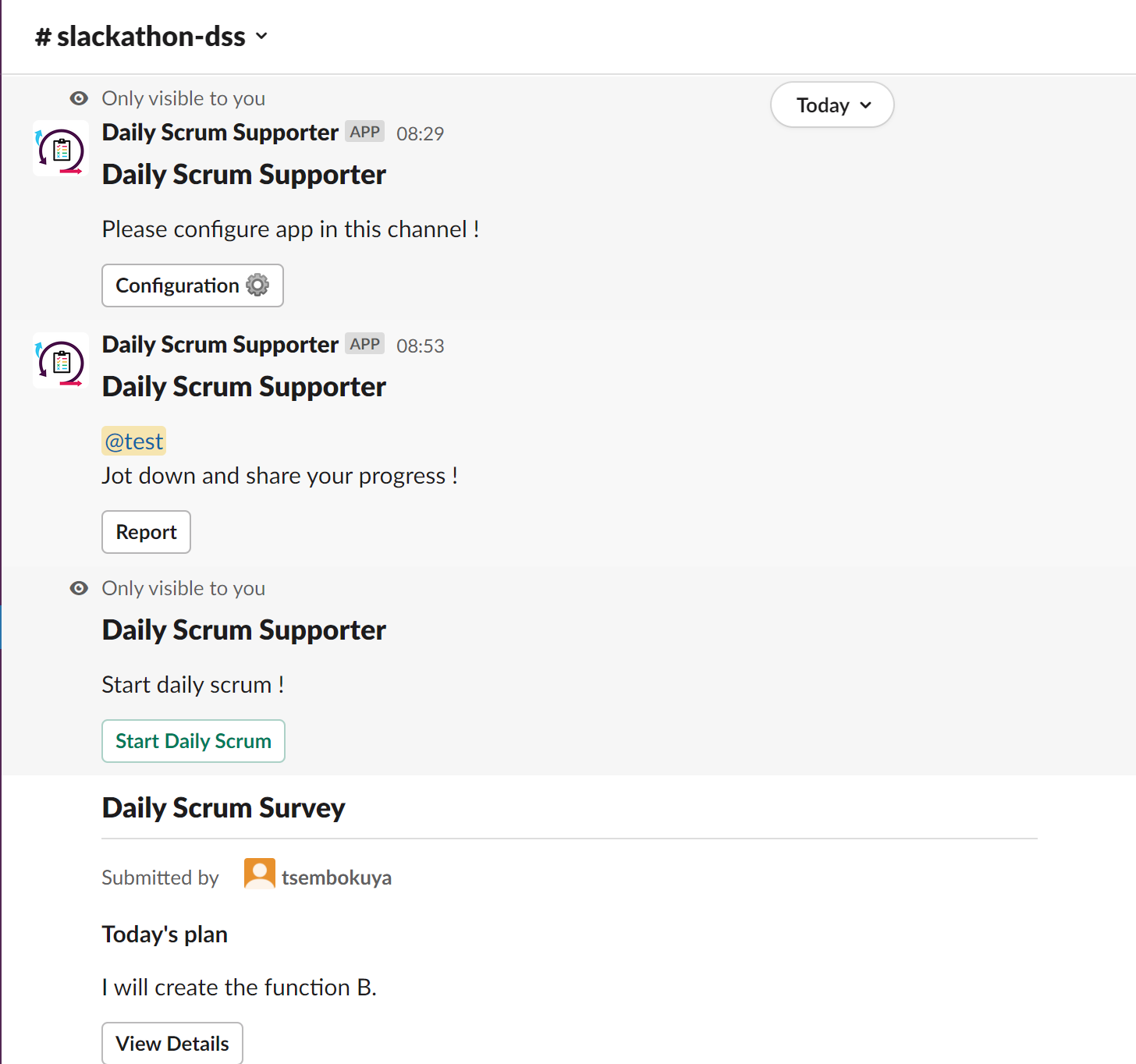1136x1064 pixels.
Task: Click Daily Scrum Supporter sender name at 08:53
Action: [x=220, y=345]
